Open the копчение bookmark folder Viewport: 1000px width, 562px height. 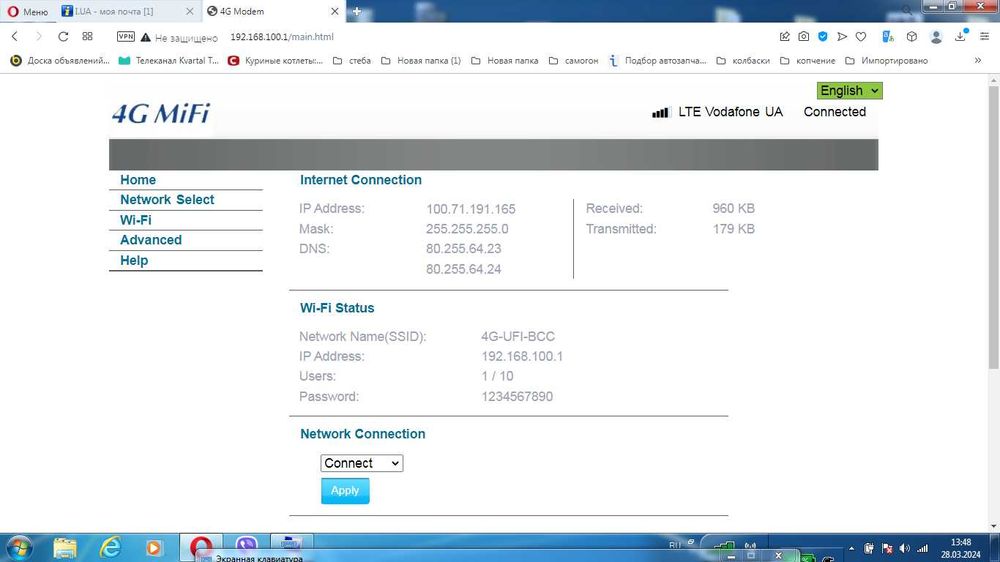point(807,61)
